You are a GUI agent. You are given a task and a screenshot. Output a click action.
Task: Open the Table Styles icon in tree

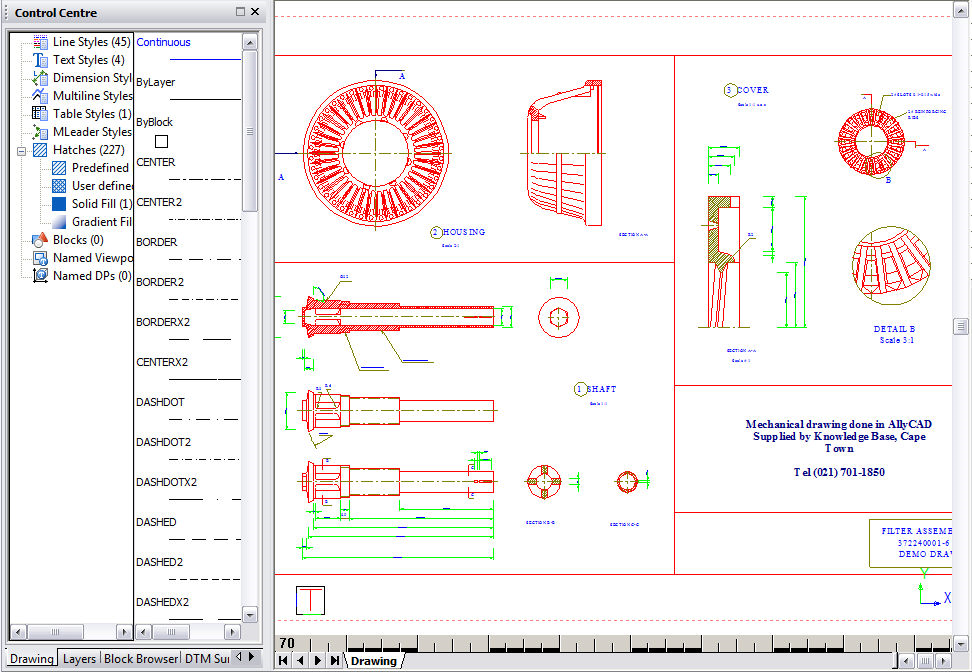[40, 114]
